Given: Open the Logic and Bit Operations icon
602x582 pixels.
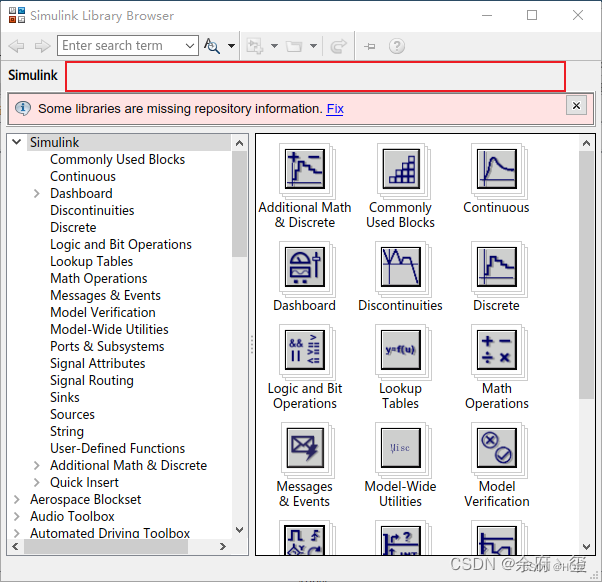Looking at the screenshot, I should point(305,350).
